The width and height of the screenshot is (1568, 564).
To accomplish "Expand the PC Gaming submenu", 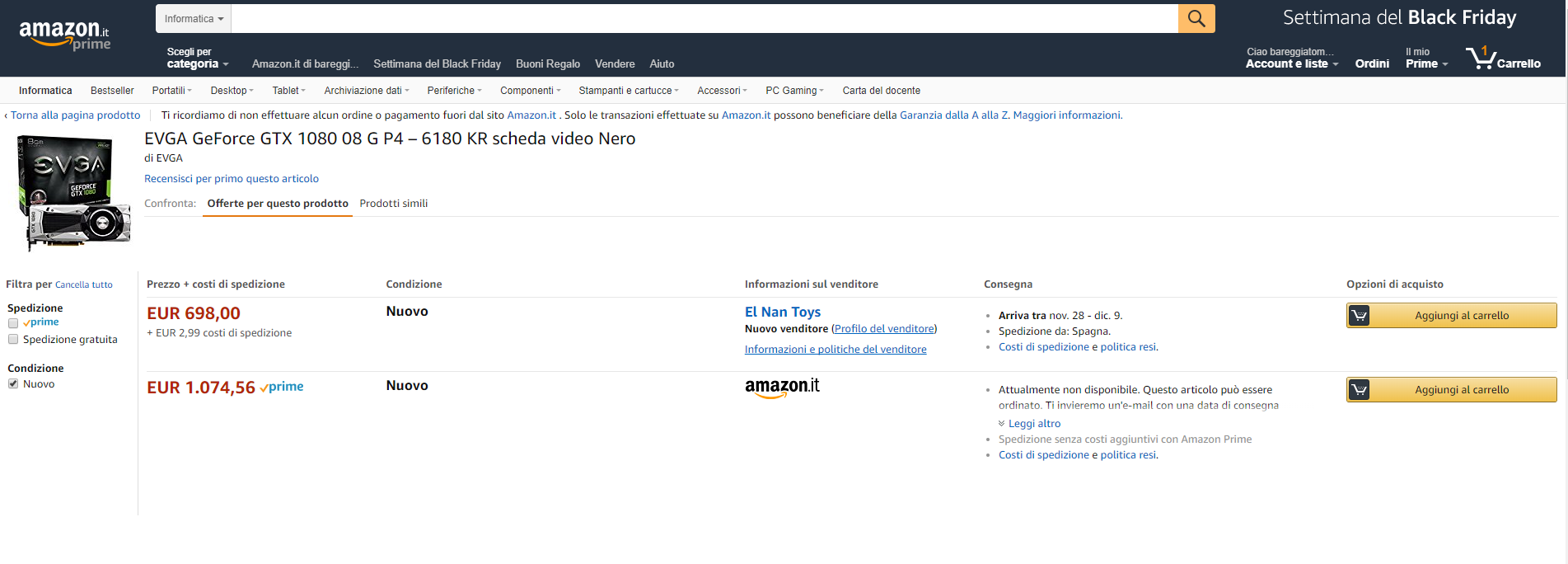I will click(794, 91).
